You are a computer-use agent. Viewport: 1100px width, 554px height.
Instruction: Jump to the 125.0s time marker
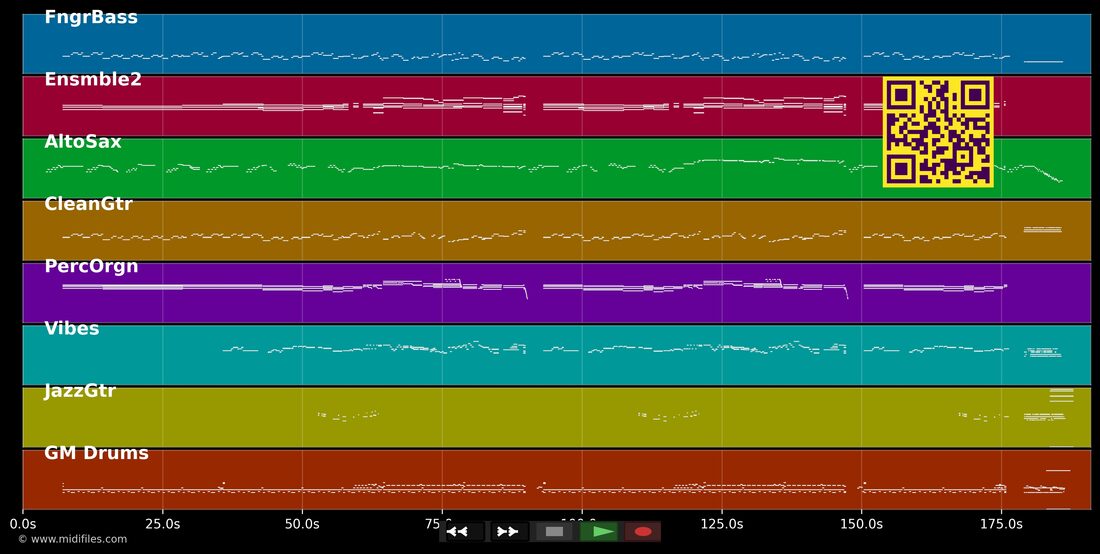coord(722,524)
